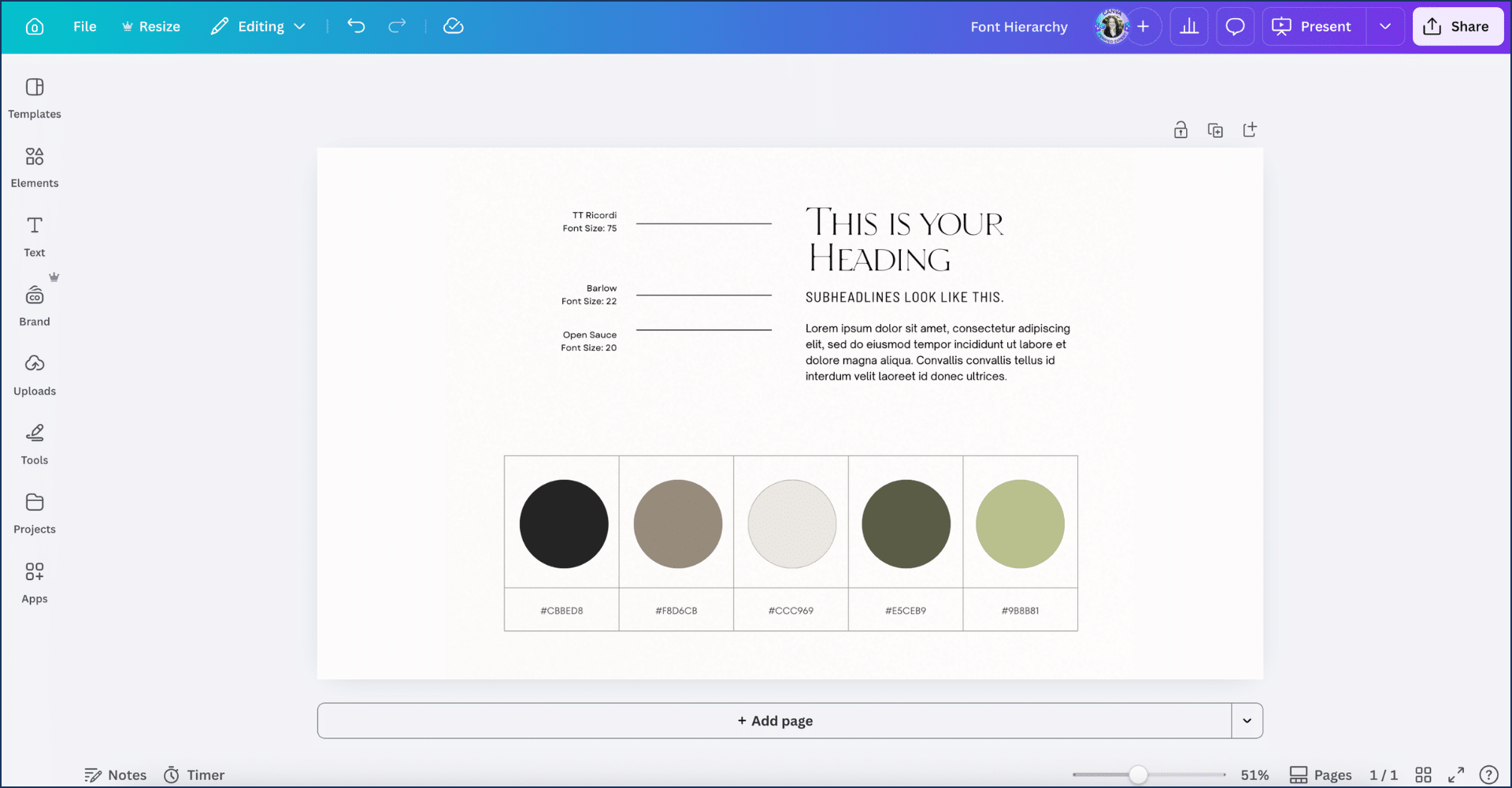Duplicate the page using the copy icon
The height and width of the screenshot is (788, 1512).
coord(1215,130)
